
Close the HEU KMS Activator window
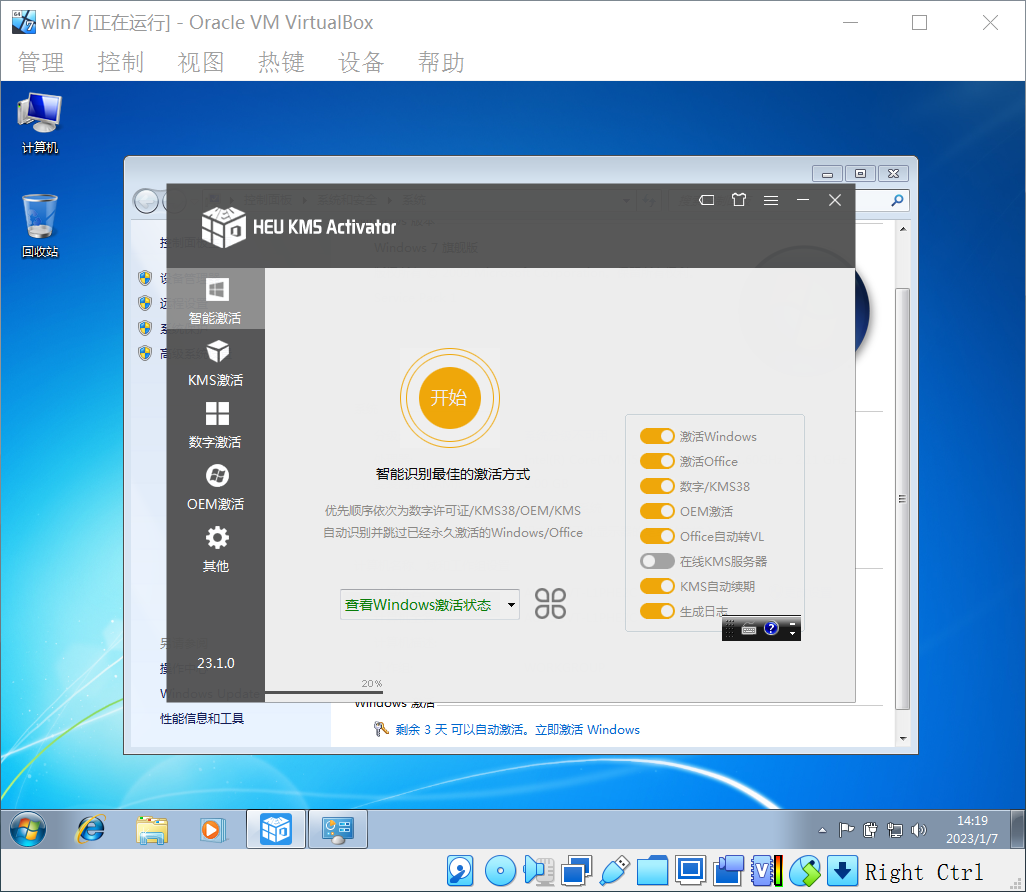[x=835, y=200]
